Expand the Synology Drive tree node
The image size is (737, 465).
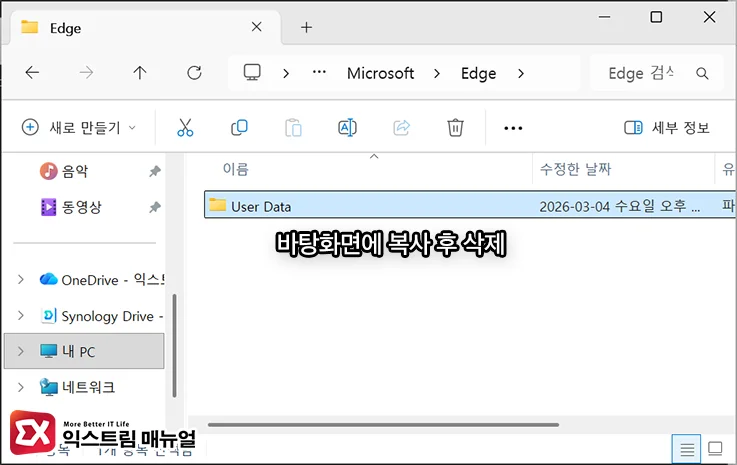coord(21,315)
